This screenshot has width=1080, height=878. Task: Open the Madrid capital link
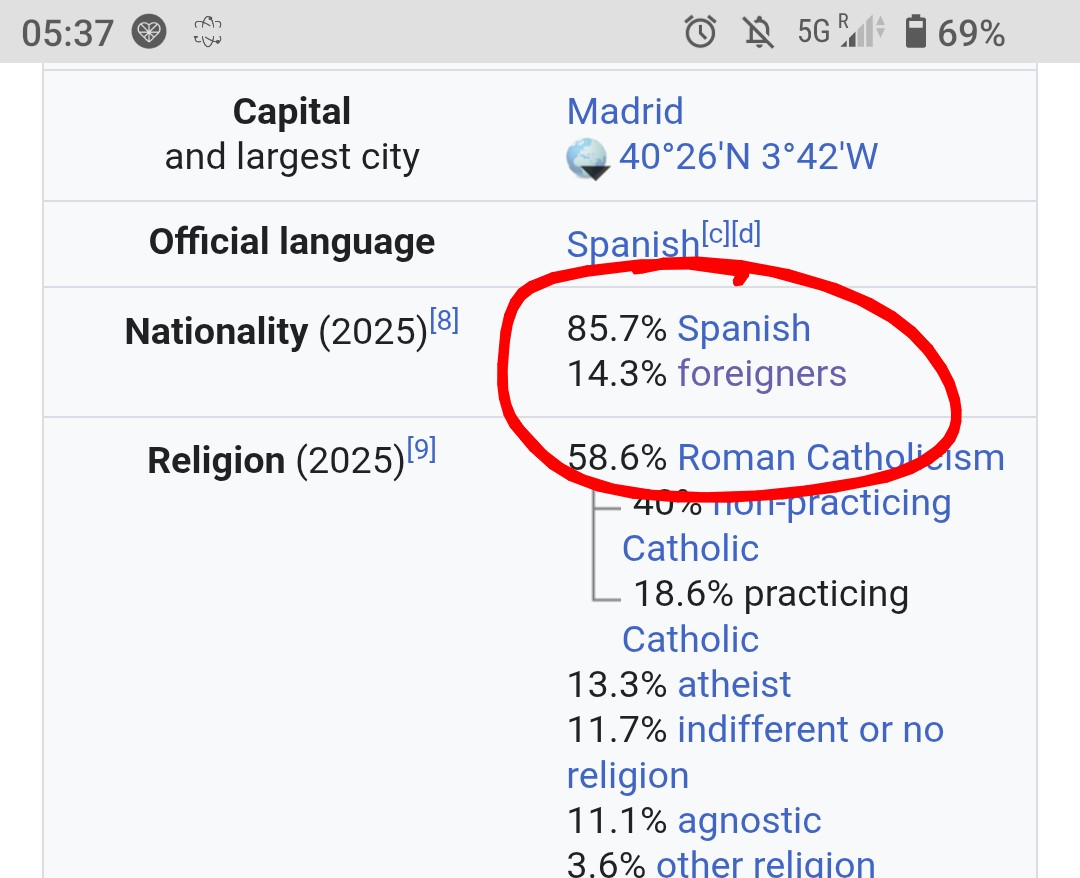point(625,111)
